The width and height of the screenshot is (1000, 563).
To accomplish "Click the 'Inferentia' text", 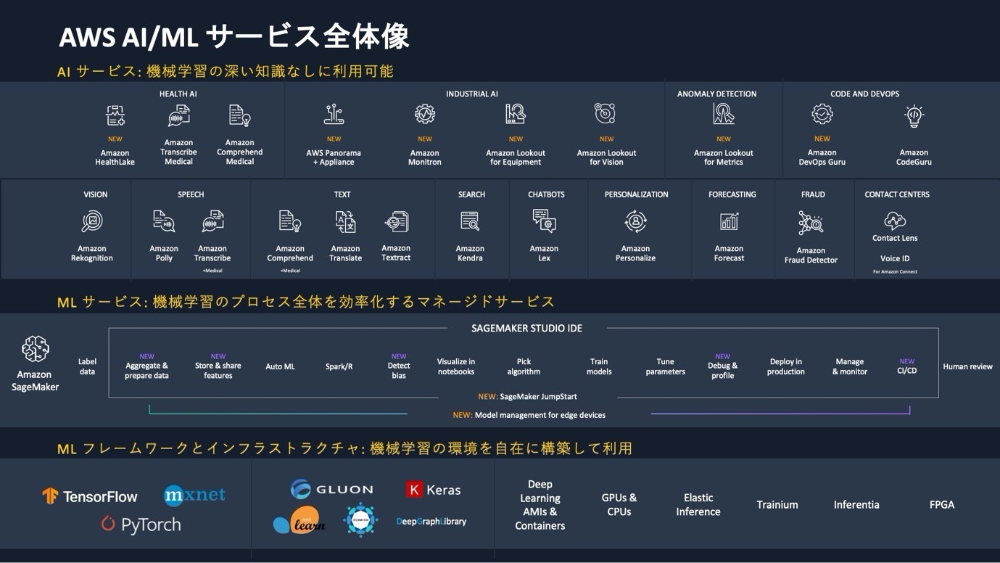I will pyautogui.click(x=857, y=505).
